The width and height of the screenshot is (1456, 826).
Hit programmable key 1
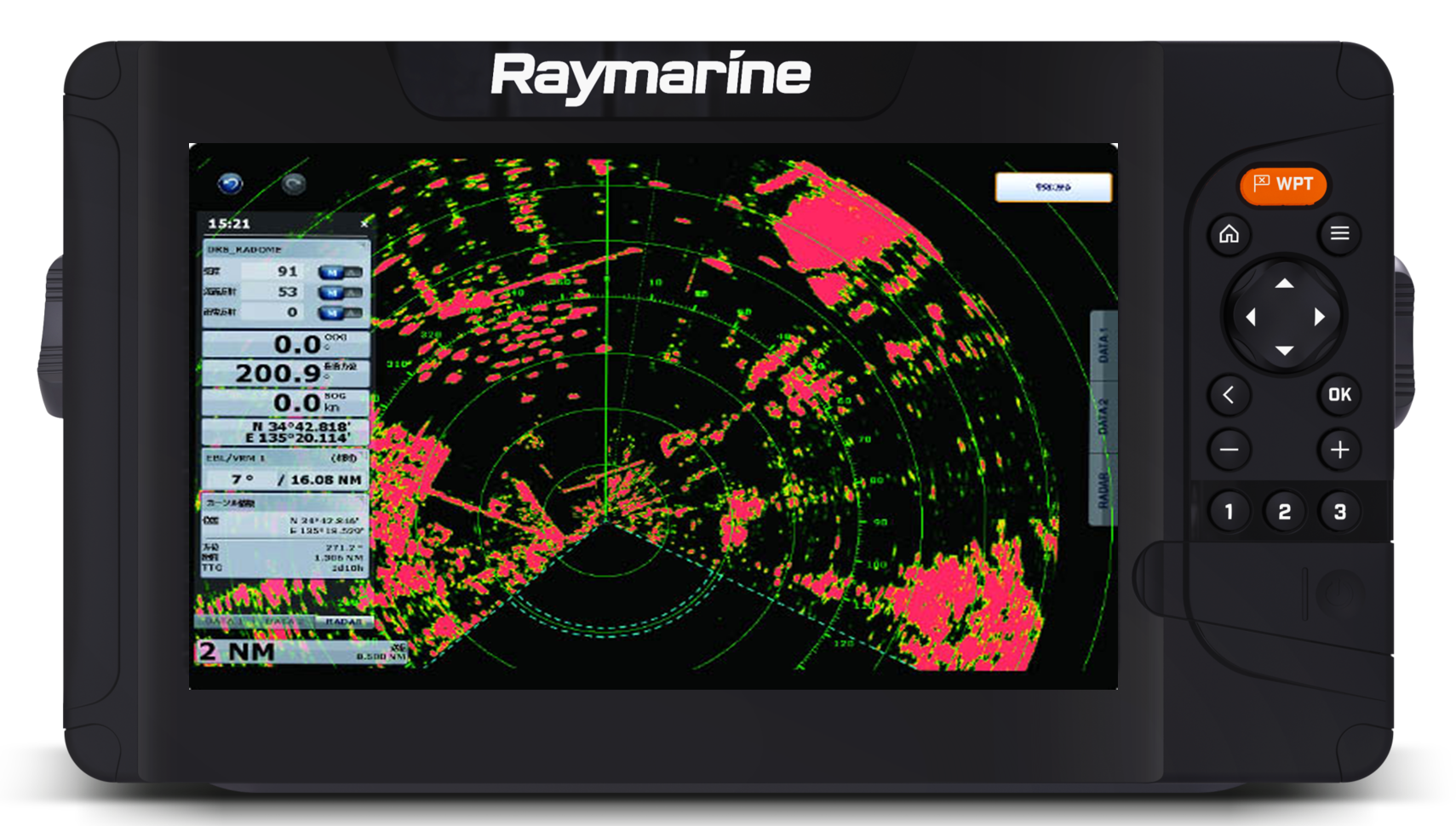click(1229, 512)
